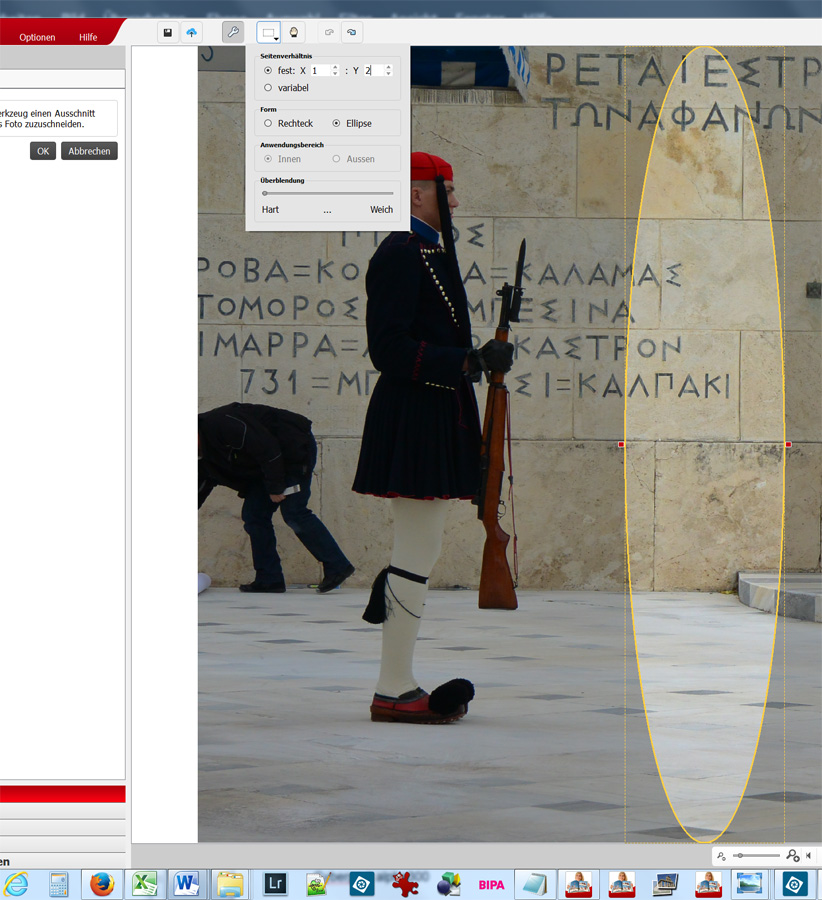Click the left red handle of ellipse selection

click(621, 445)
